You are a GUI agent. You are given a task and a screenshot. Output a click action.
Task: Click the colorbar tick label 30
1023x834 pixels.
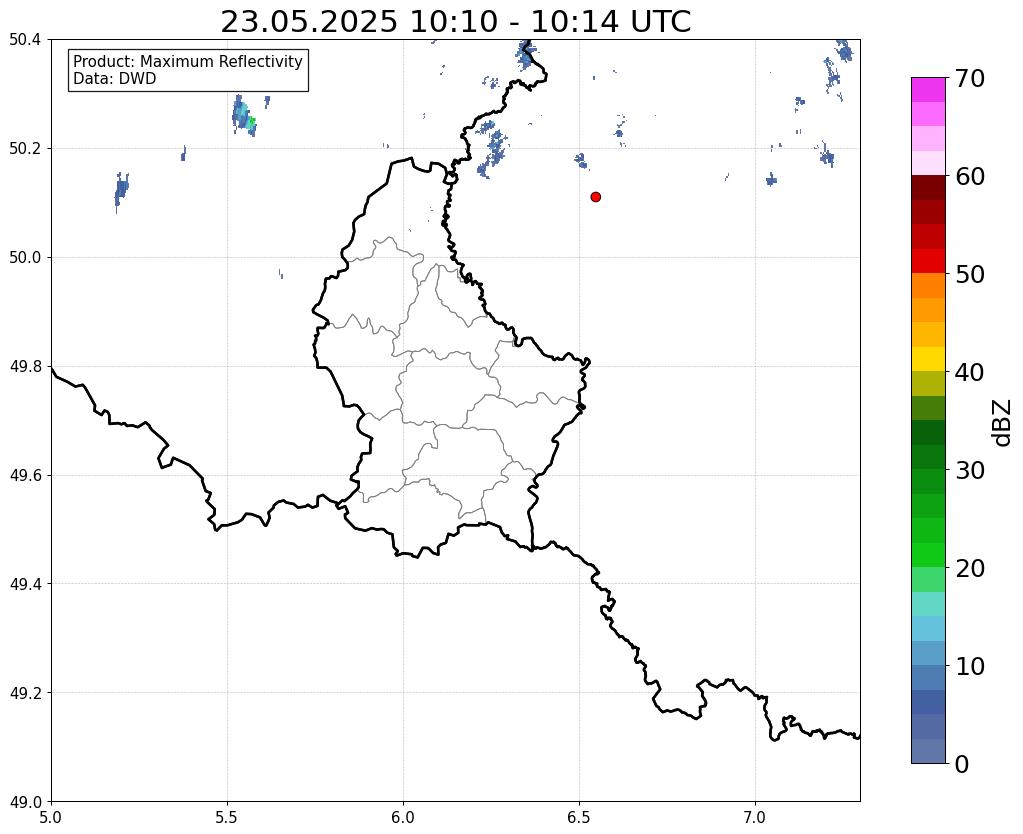coord(970,469)
